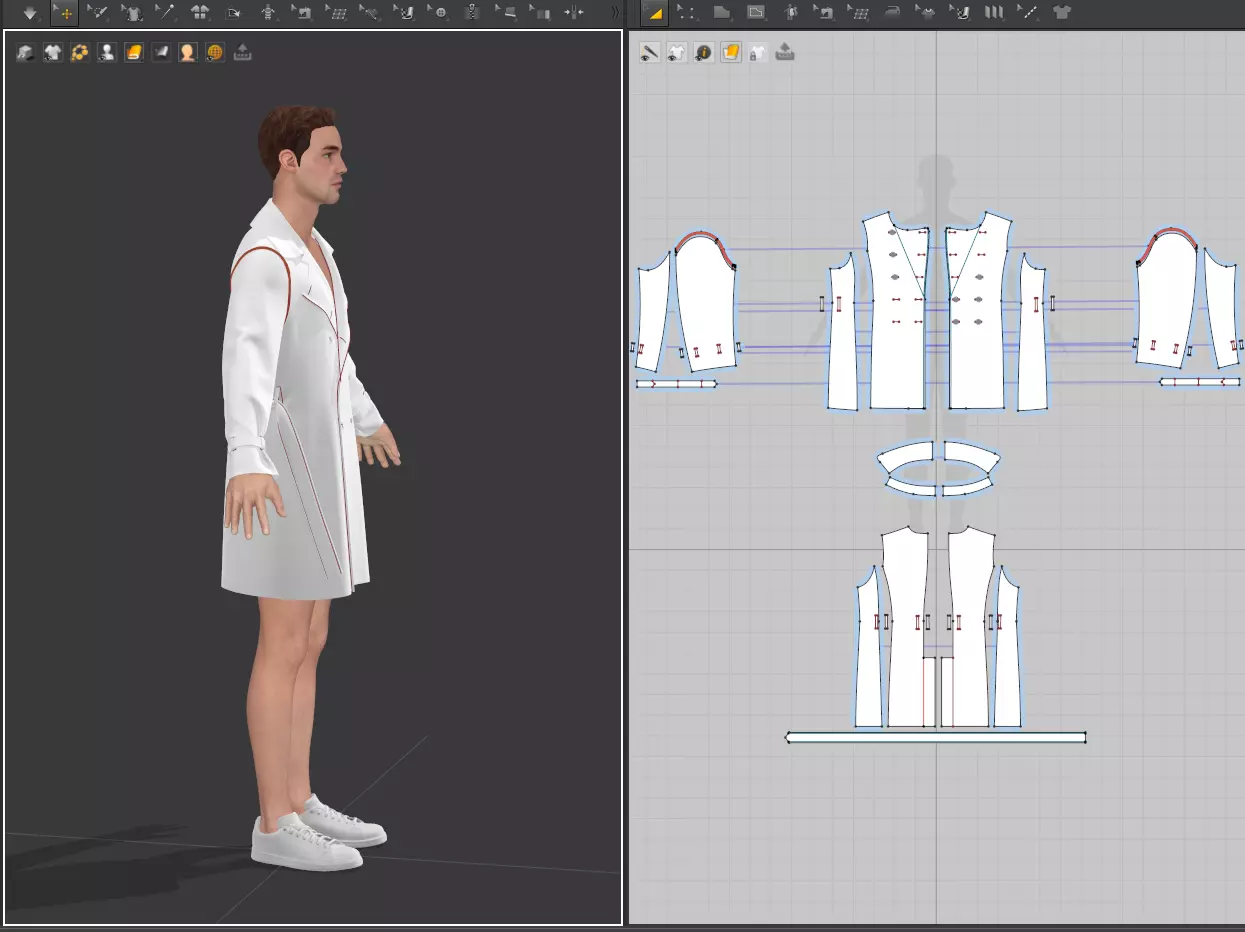Click the avatar trace tool in 2D toolbar
Image resolution: width=1245 pixels, height=932 pixels.
tap(791, 13)
